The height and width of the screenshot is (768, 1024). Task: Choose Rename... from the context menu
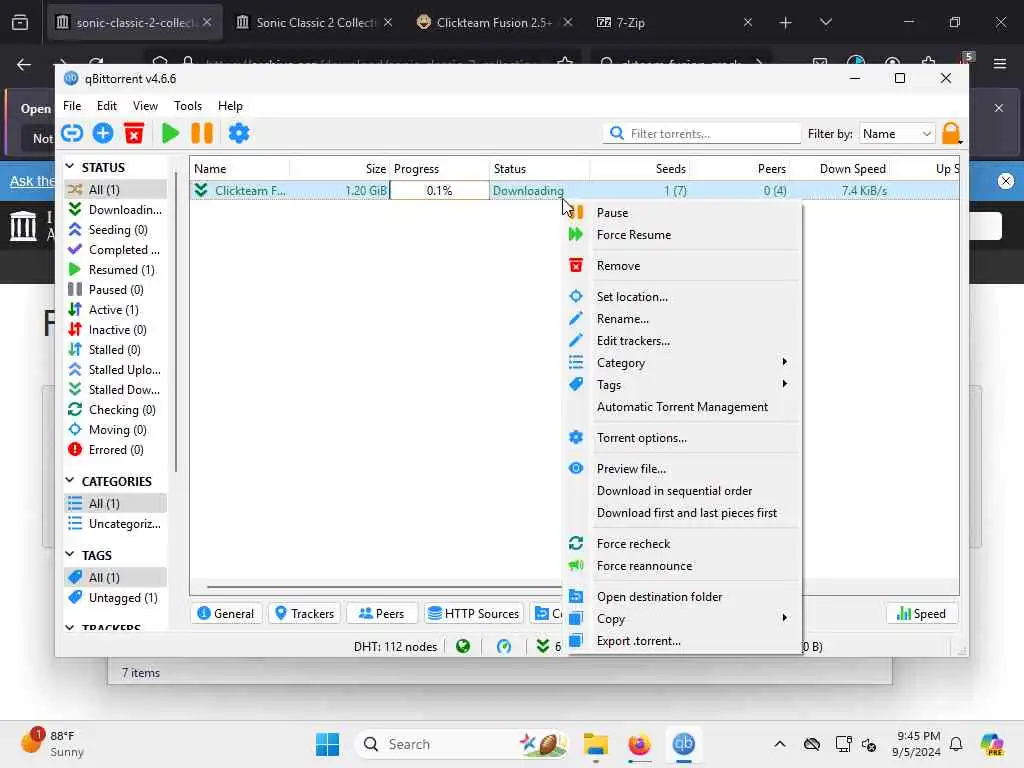point(683,319)
